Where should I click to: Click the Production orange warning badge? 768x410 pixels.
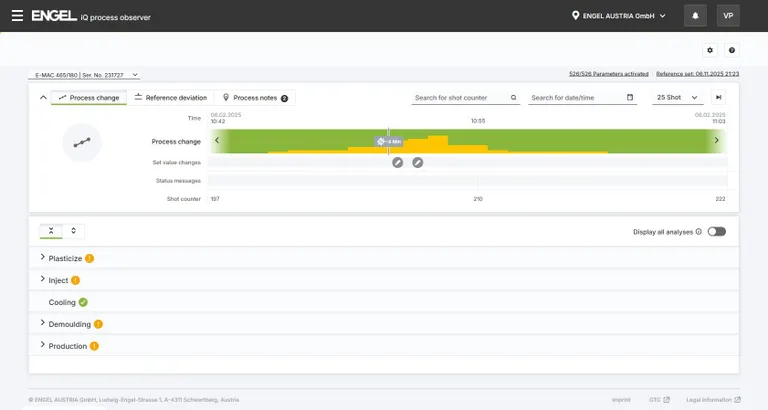click(x=95, y=346)
